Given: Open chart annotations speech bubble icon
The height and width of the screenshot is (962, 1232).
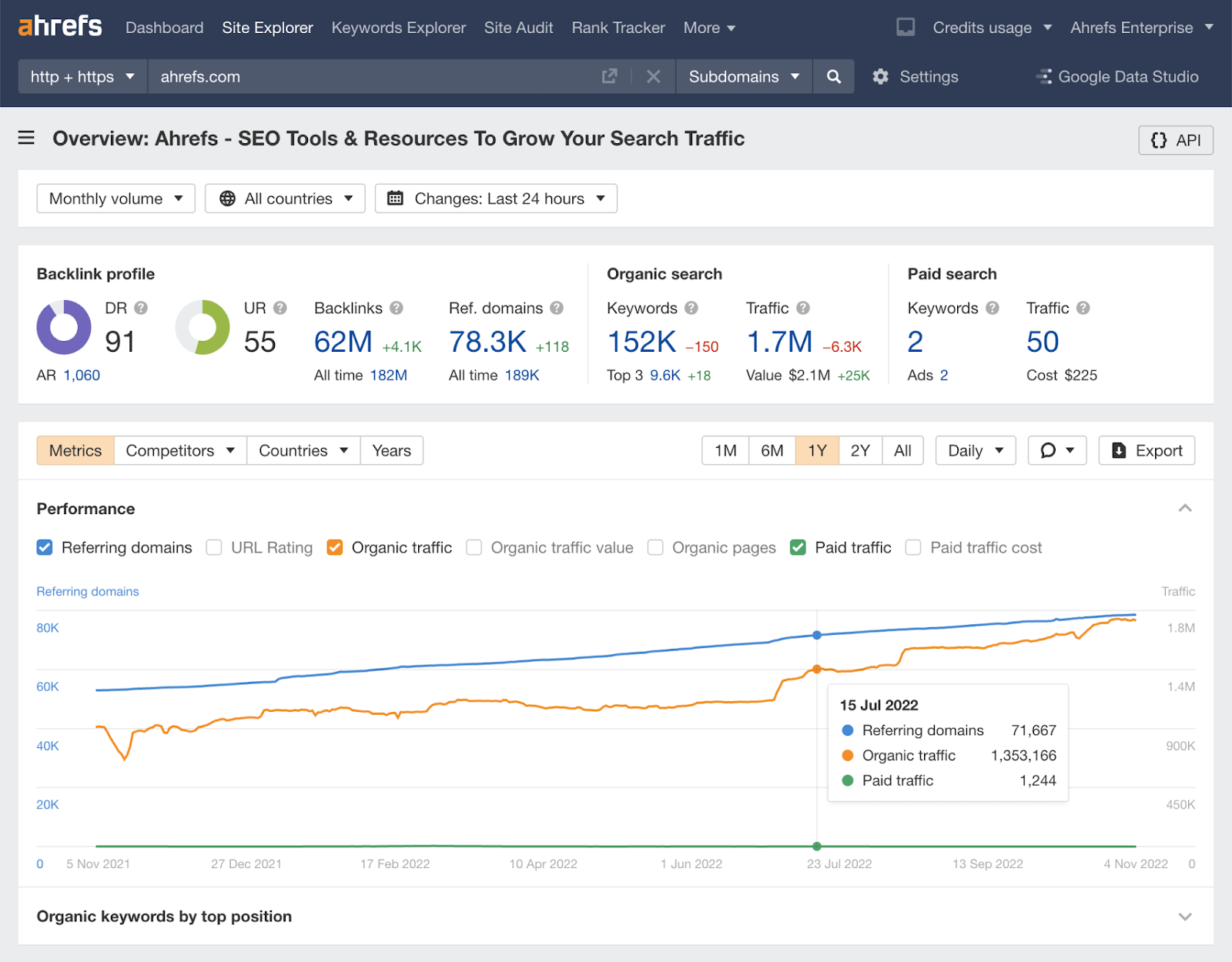Looking at the screenshot, I should click(1050, 450).
